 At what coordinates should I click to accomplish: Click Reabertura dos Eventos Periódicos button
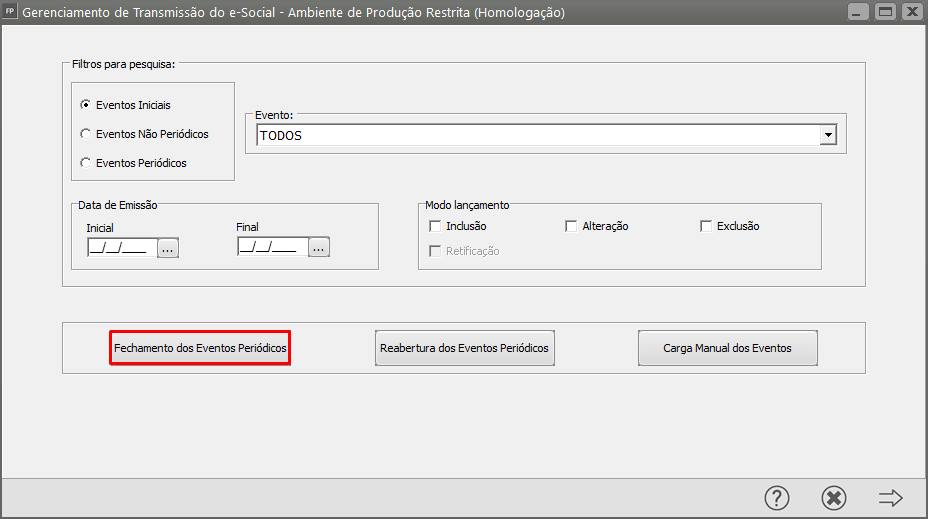[x=464, y=348]
